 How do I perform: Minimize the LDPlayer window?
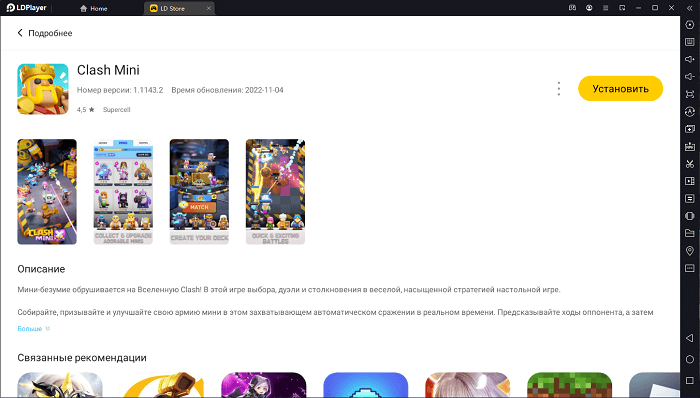(x=639, y=8)
